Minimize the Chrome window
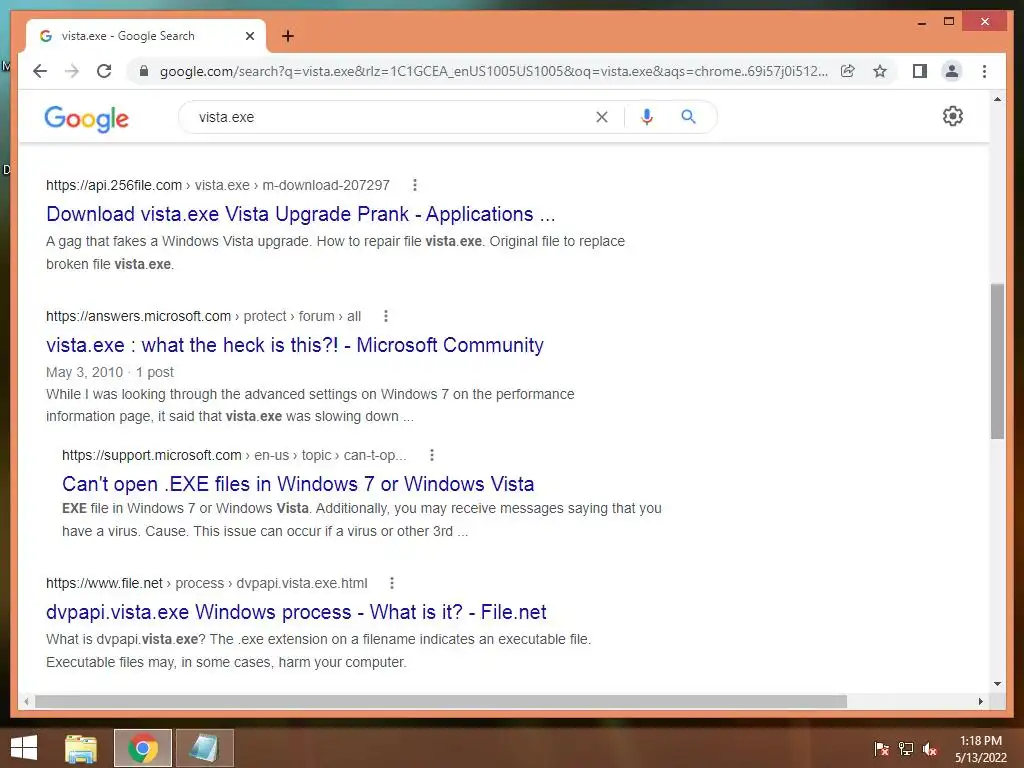The width and height of the screenshot is (1024, 768). click(x=922, y=22)
